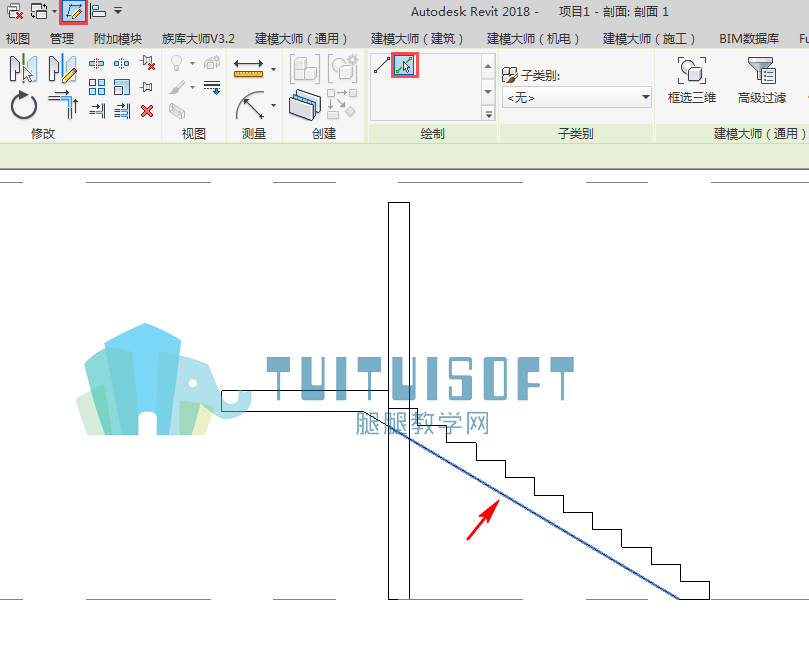Screen dimensions: 809x645
Task: Select the Mirror - Draw Axis tool
Action: (62, 68)
